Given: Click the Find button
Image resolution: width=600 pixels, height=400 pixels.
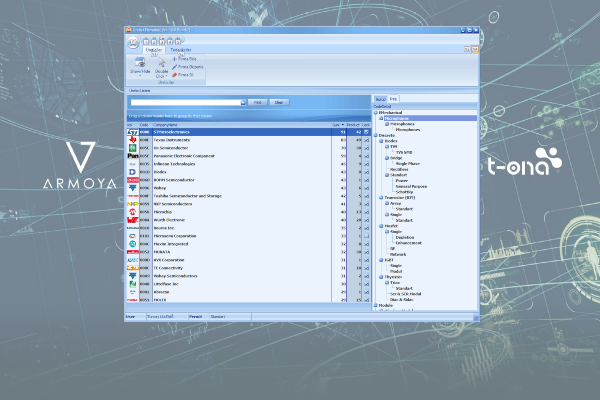Looking at the screenshot, I should [x=258, y=103].
